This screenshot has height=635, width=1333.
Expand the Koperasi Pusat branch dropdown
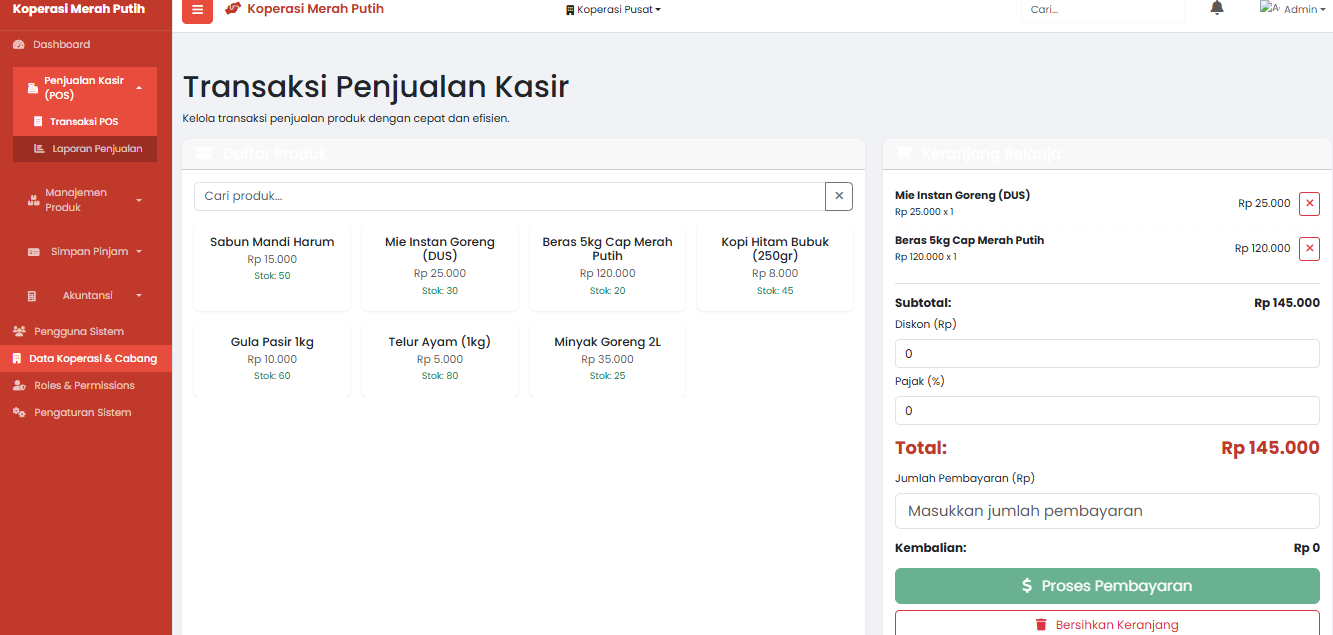[x=613, y=10]
